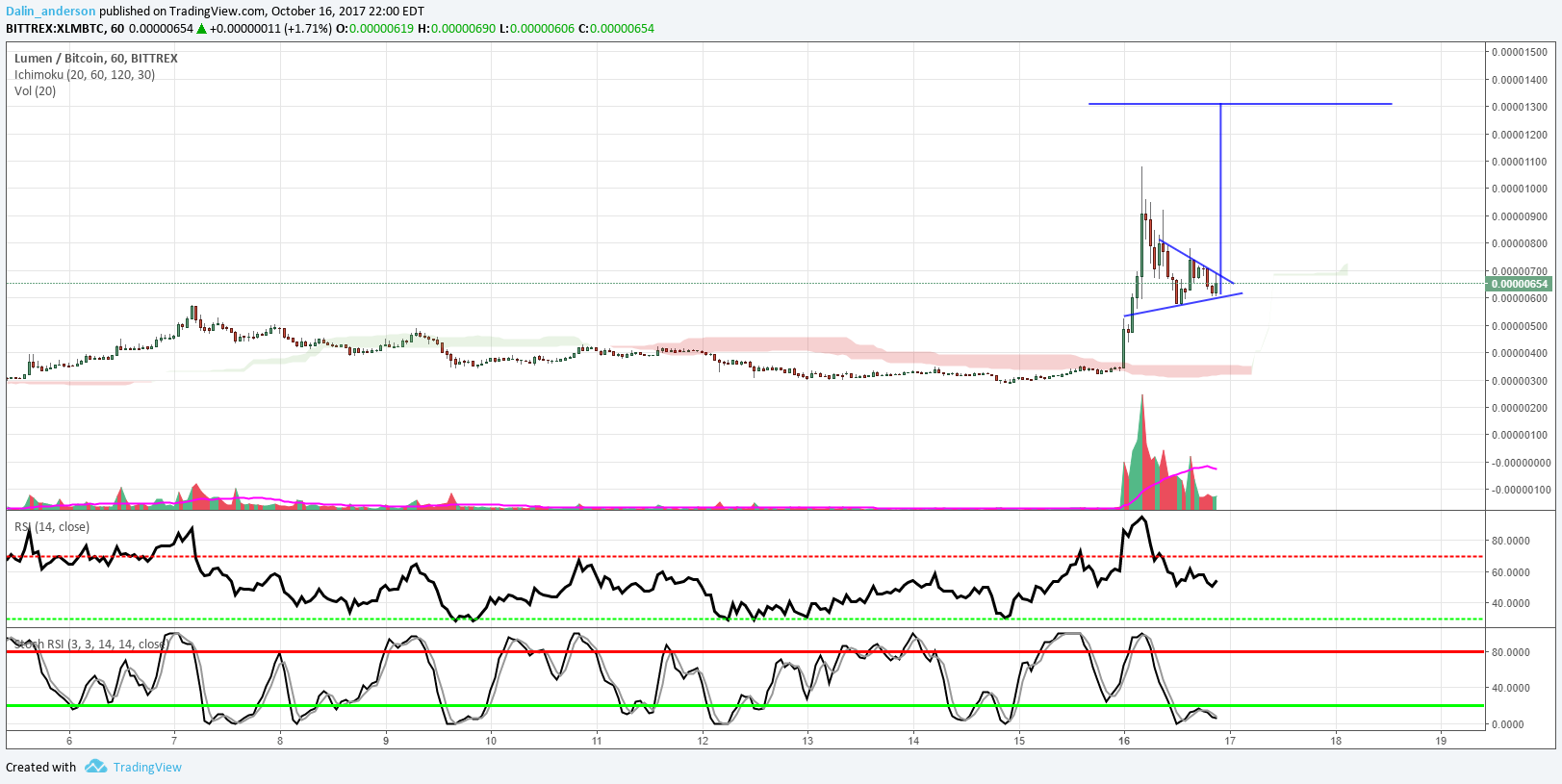Select the RSI (14, close) pane label

(52, 526)
